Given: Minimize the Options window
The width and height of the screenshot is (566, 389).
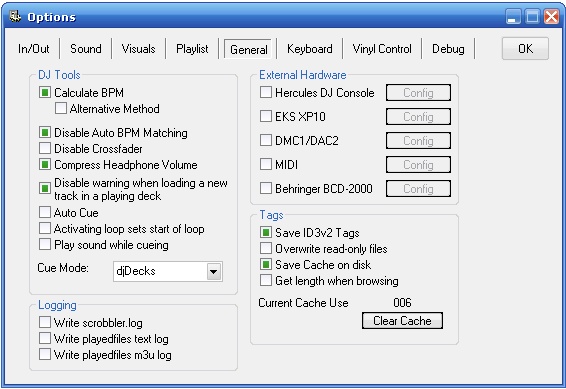Looking at the screenshot, I should 513,17.
